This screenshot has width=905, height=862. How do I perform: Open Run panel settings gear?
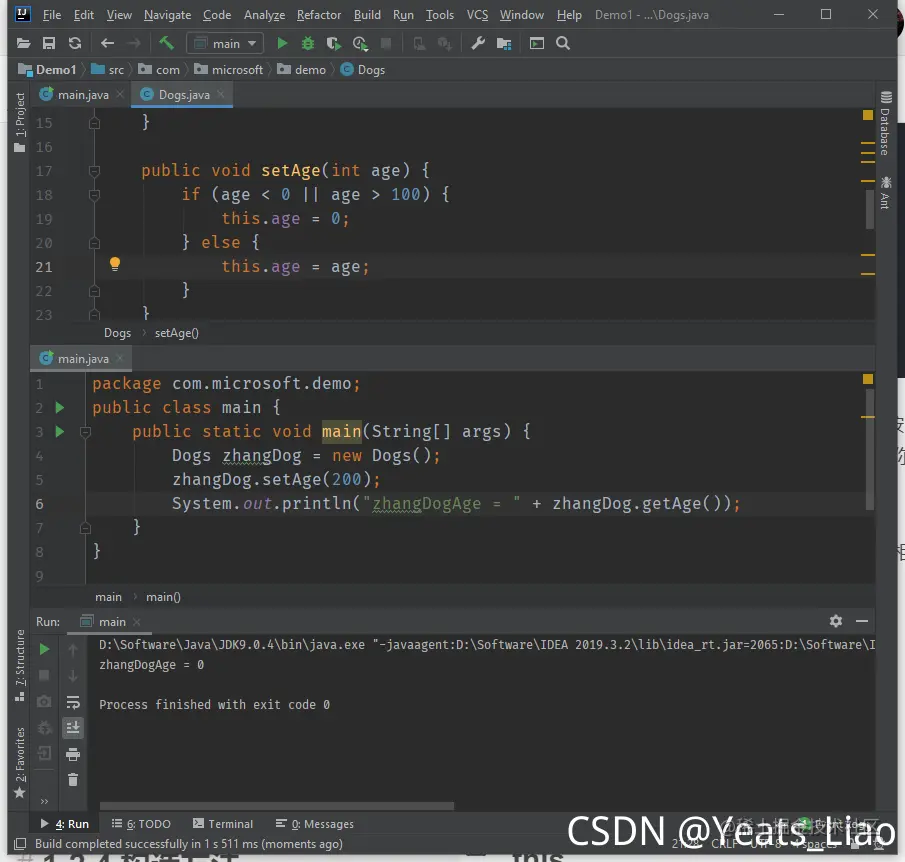(836, 621)
